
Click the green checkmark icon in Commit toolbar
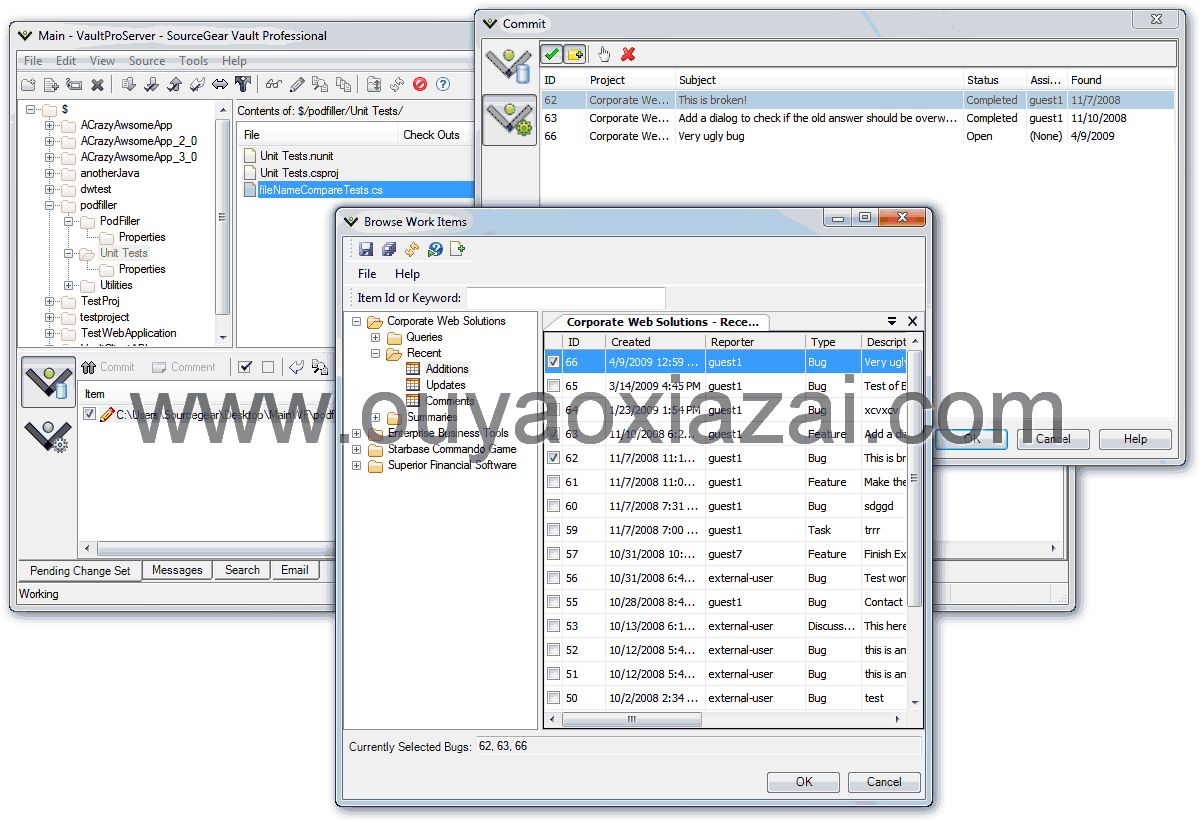[x=551, y=54]
